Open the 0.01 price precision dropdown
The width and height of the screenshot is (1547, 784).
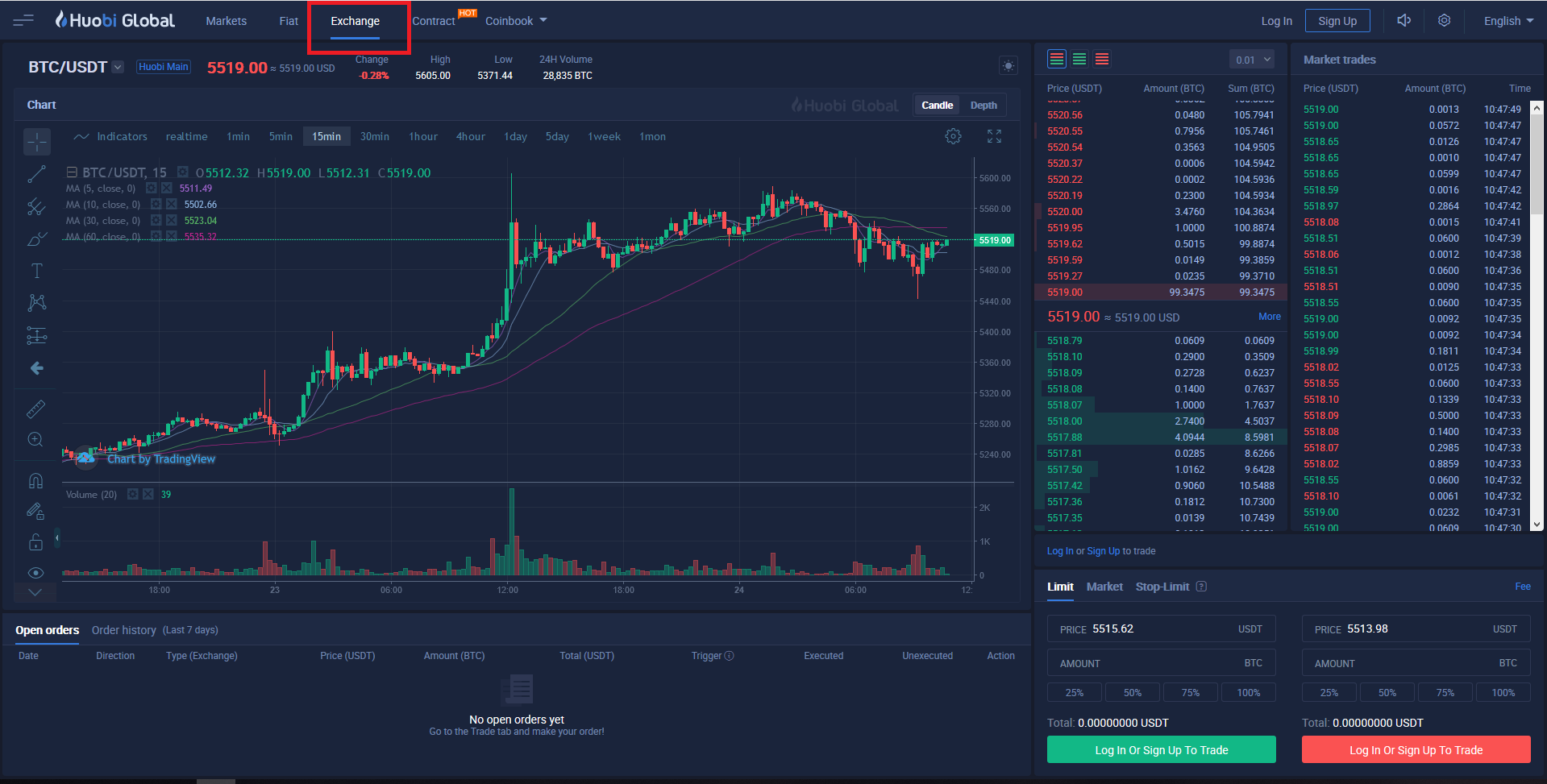(1253, 60)
